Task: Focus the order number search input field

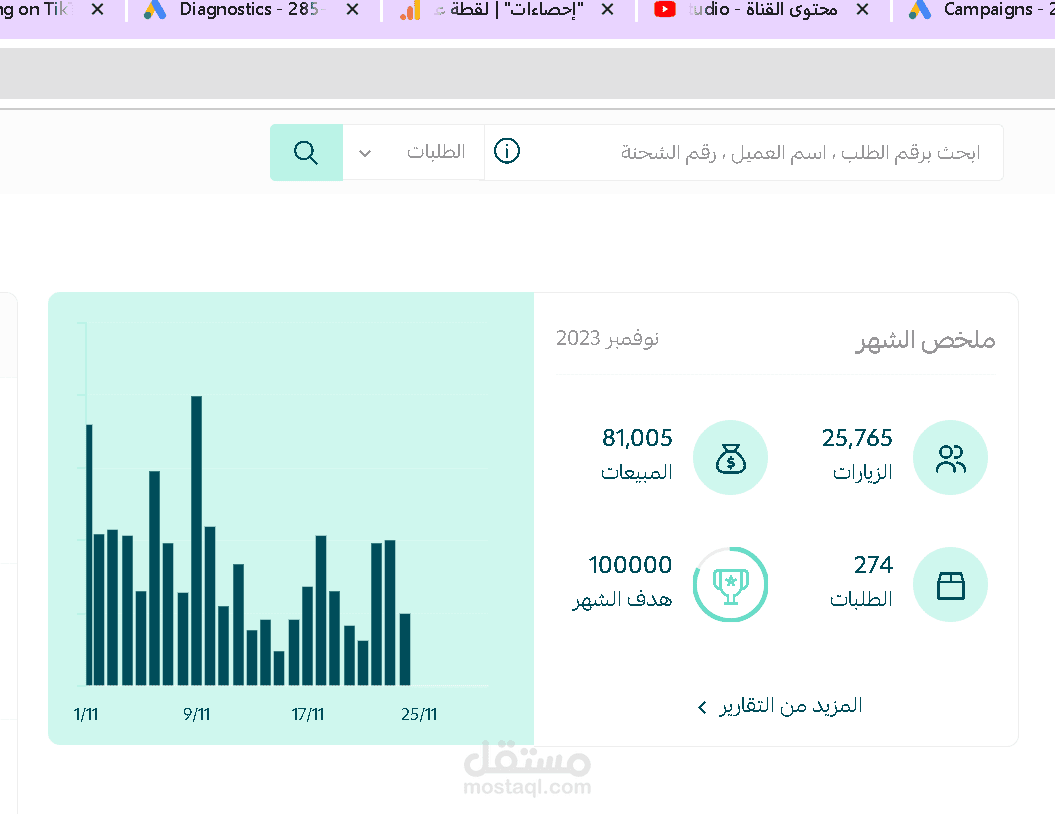Action: (760, 153)
